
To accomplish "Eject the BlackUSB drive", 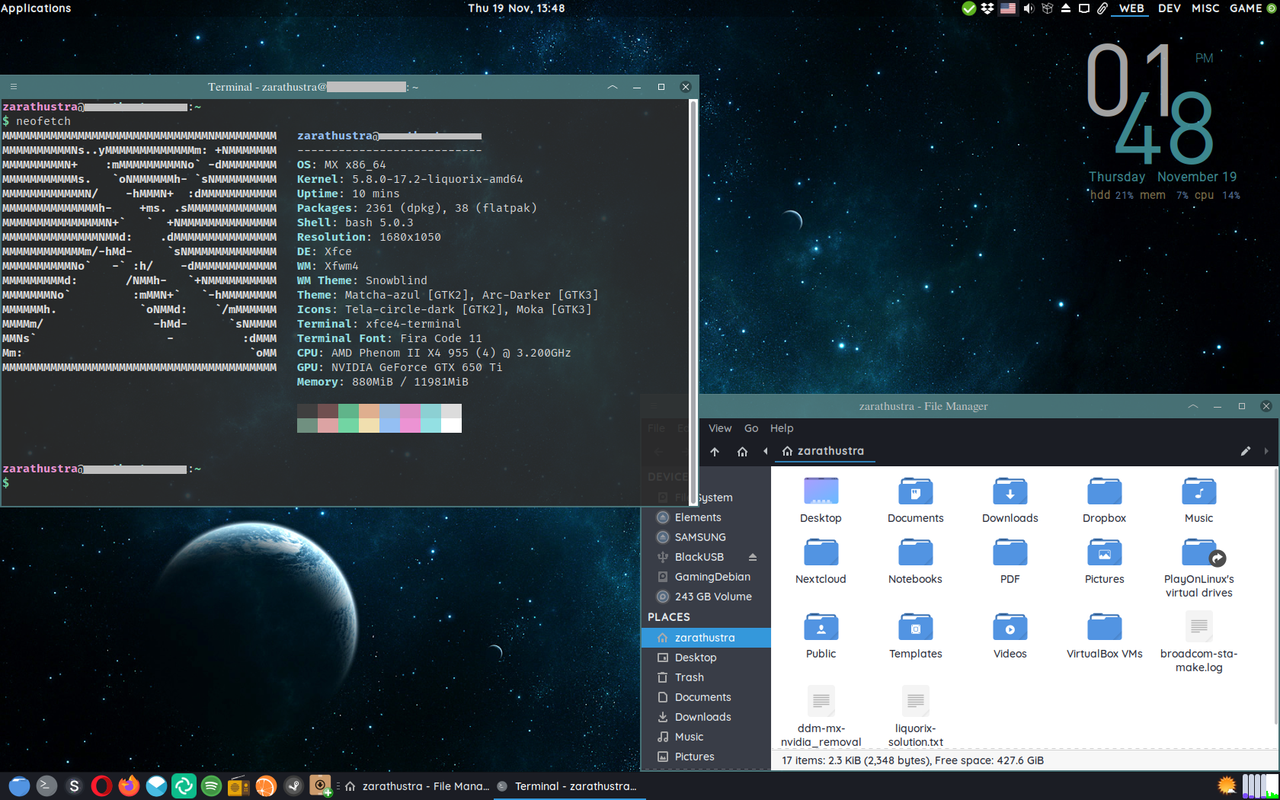I will (753, 557).
